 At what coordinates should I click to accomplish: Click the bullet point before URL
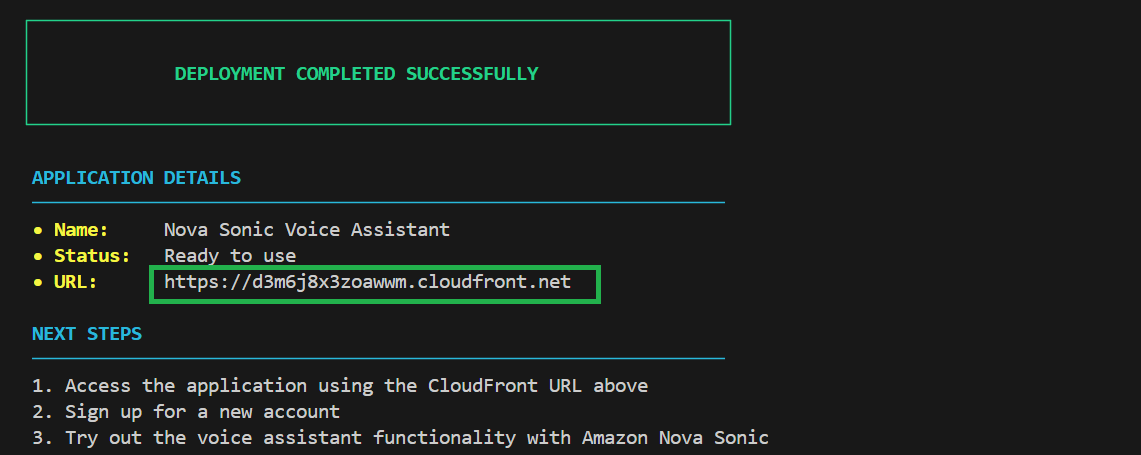(x=38, y=282)
